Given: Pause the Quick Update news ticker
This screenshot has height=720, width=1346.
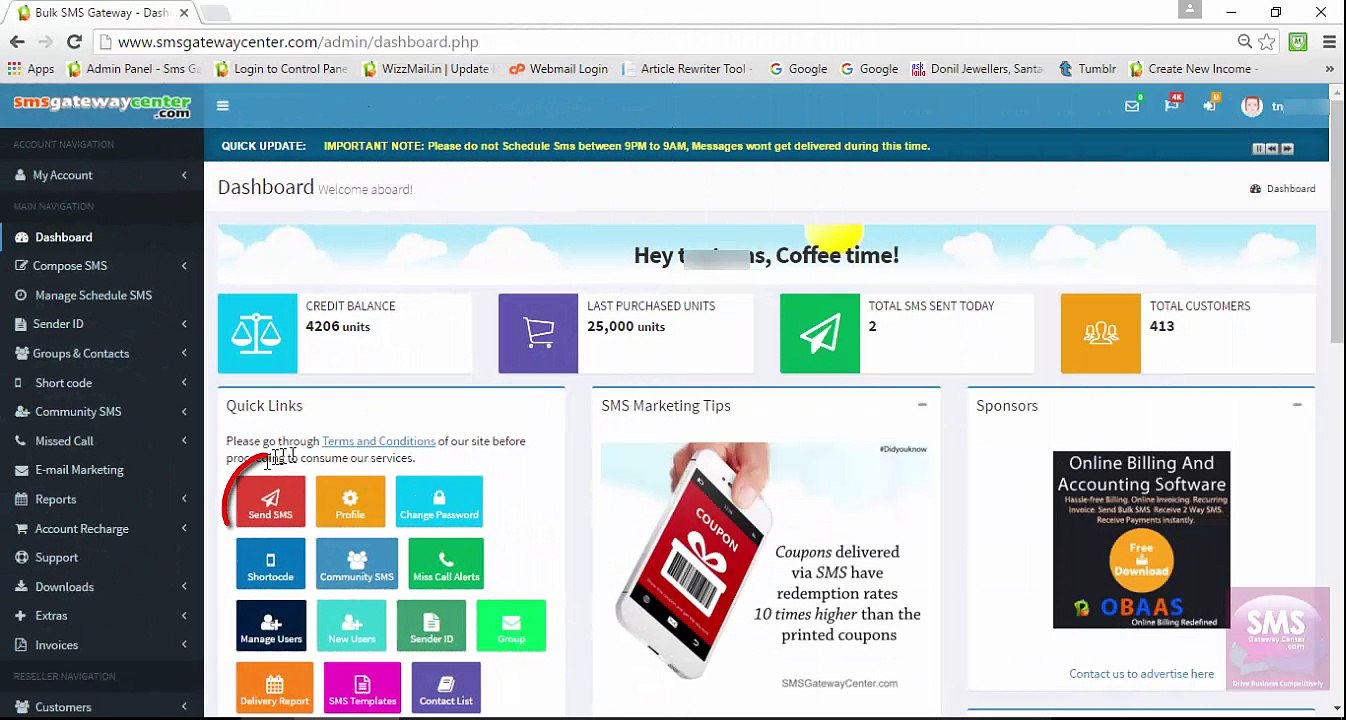Looking at the screenshot, I should point(1258,148).
